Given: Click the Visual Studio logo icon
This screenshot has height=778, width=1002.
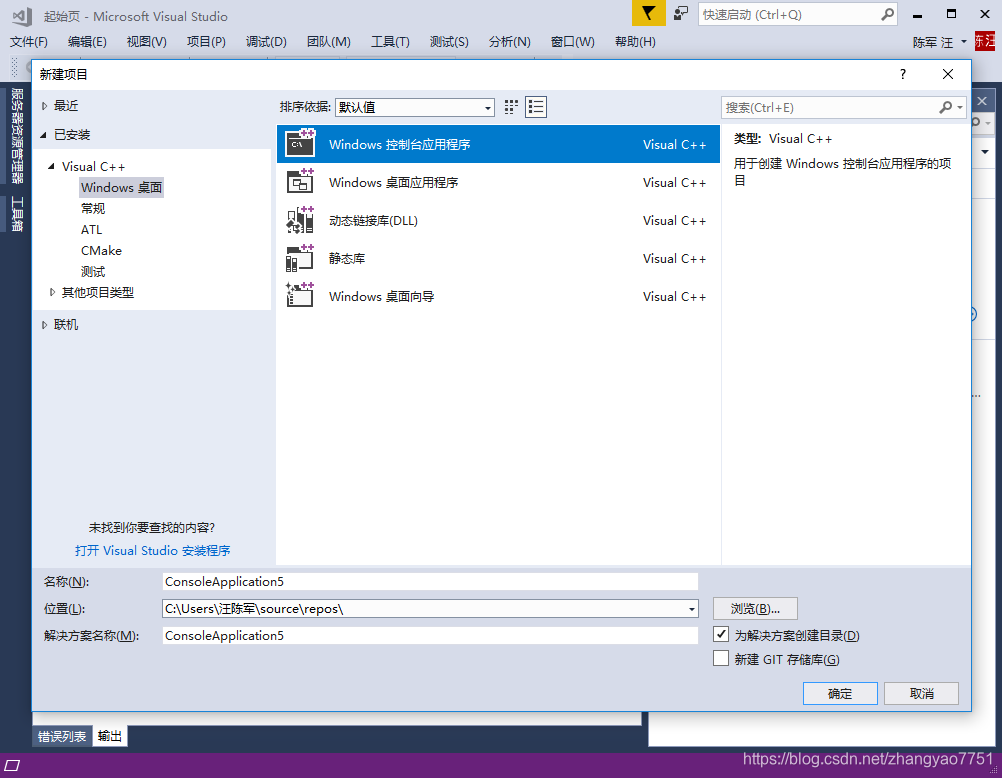Looking at the screenshot, I should coord(22,16).
